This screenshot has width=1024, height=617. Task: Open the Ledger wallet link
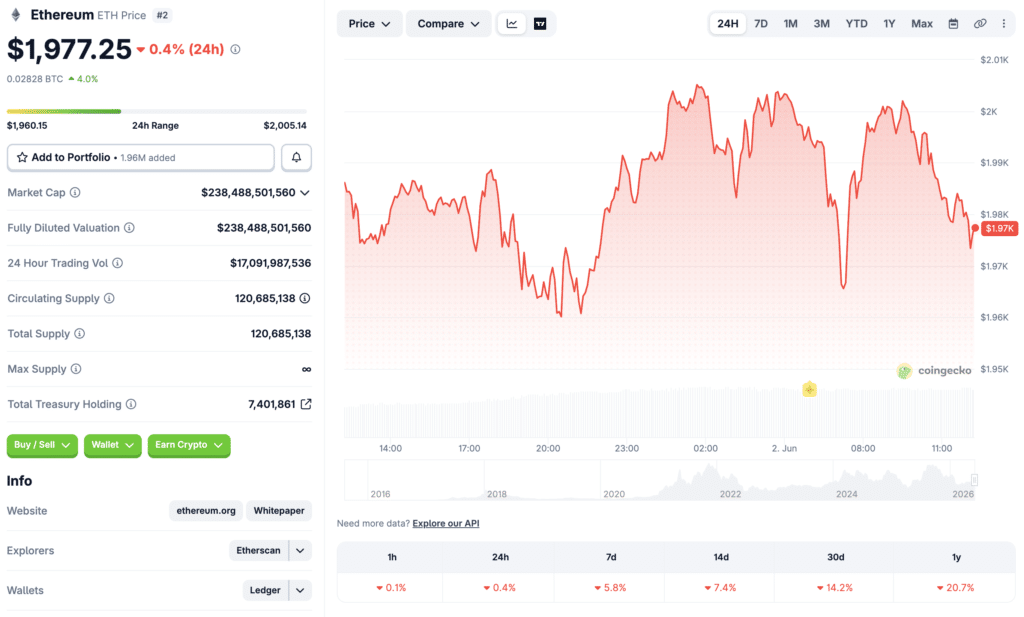[264, 590]
